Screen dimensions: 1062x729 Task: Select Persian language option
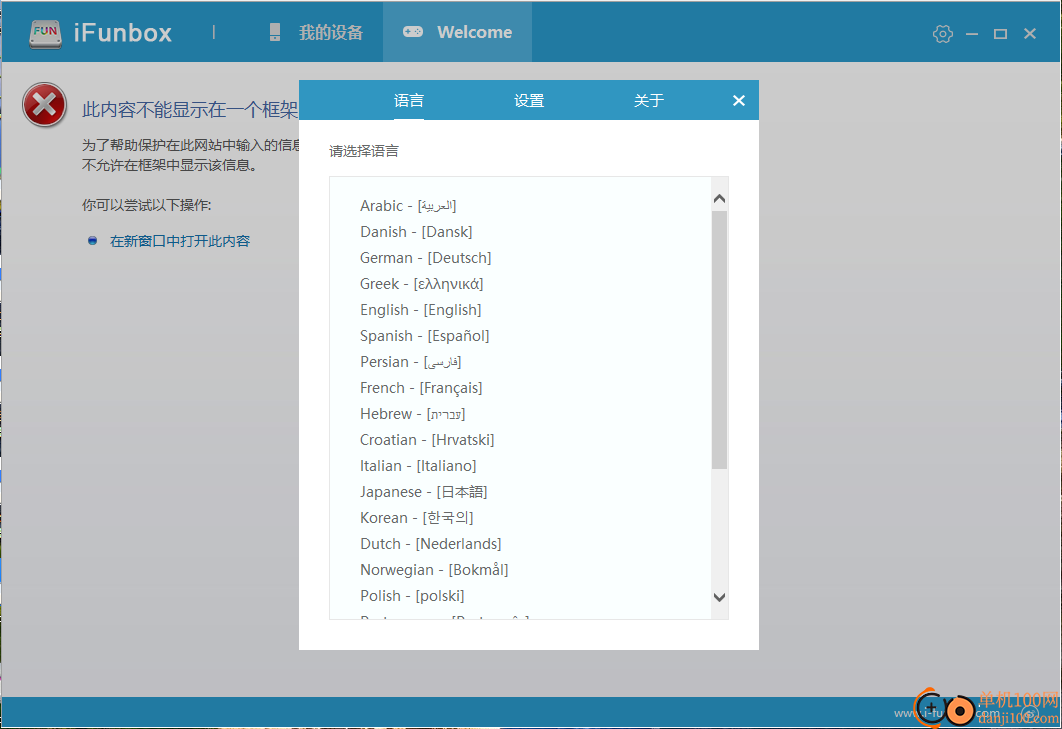(x=411, y=362)
